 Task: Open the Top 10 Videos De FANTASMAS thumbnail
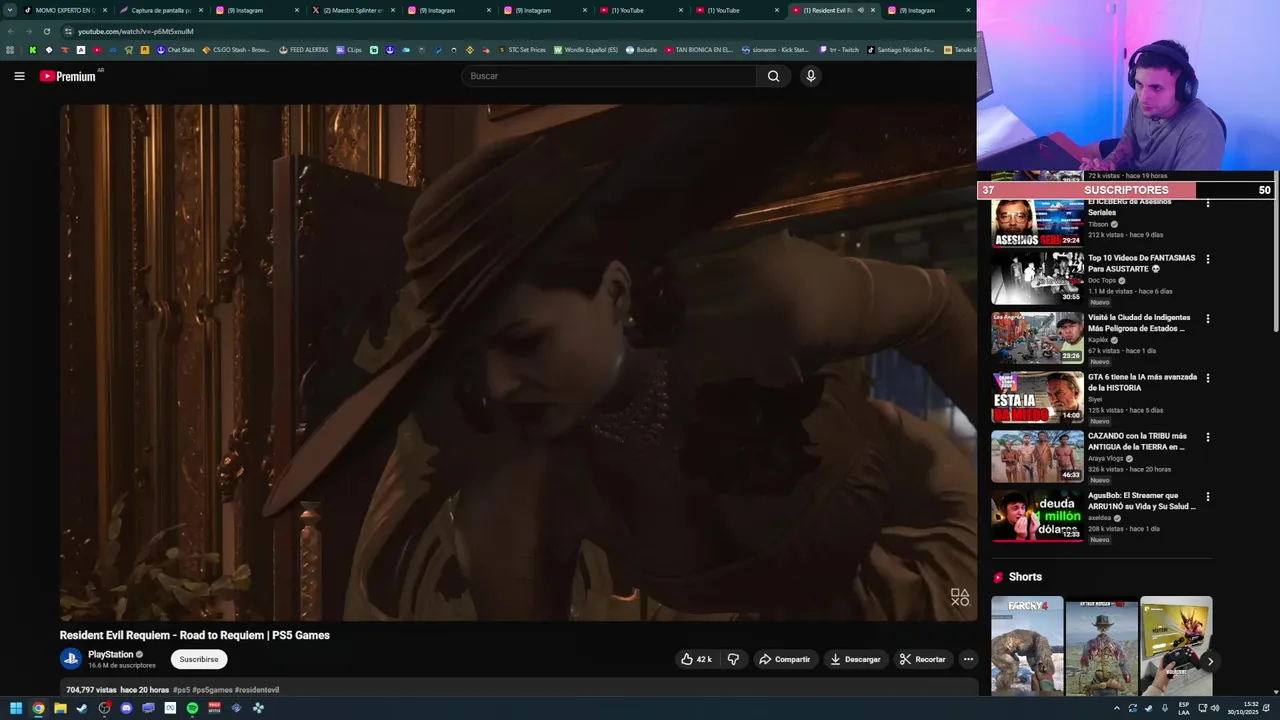coord(1037,278)
